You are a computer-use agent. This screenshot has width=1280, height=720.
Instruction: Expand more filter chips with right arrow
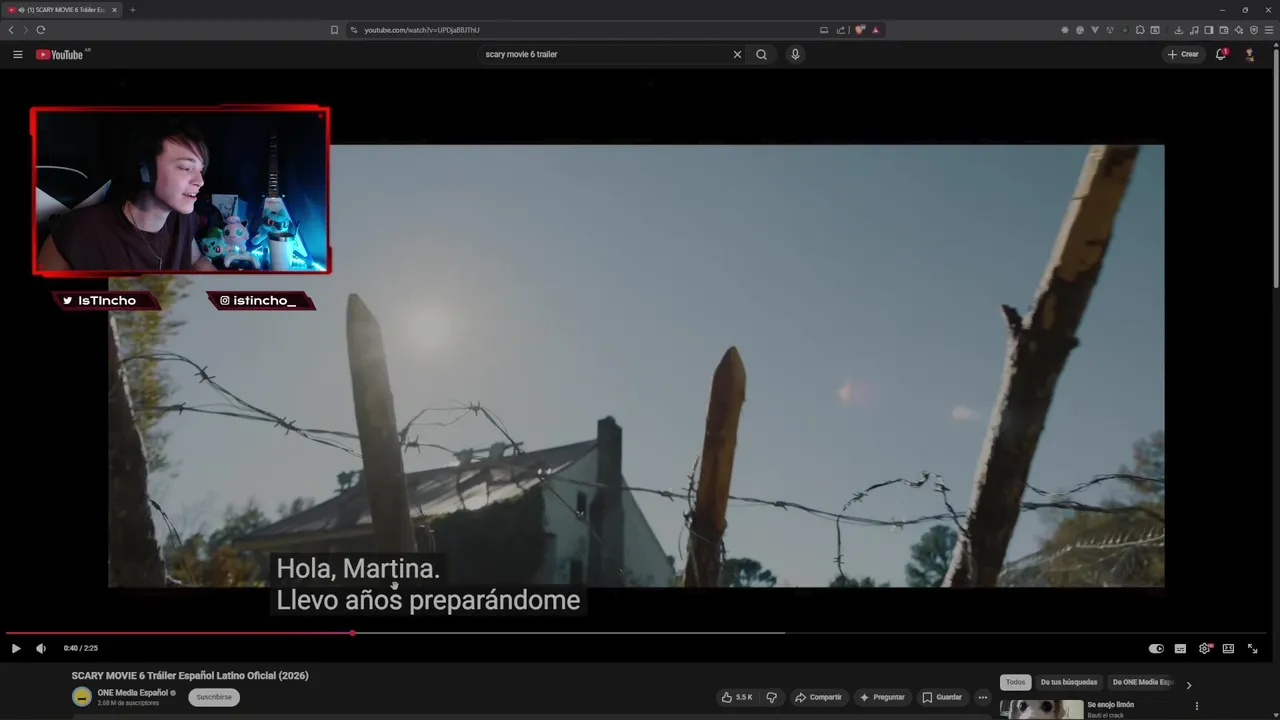click(x=1189, y=685)
